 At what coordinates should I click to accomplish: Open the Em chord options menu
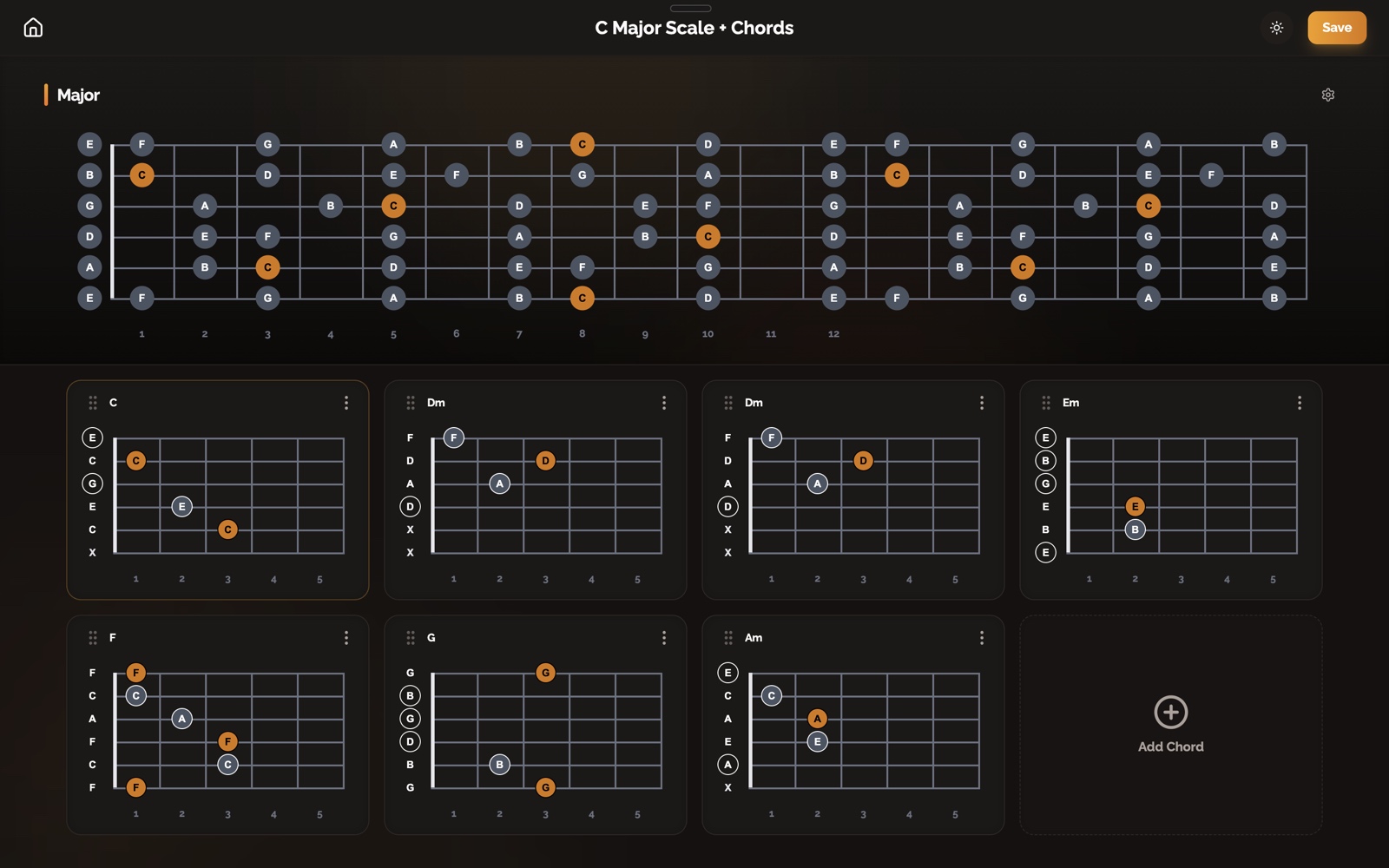point(1299,403)
